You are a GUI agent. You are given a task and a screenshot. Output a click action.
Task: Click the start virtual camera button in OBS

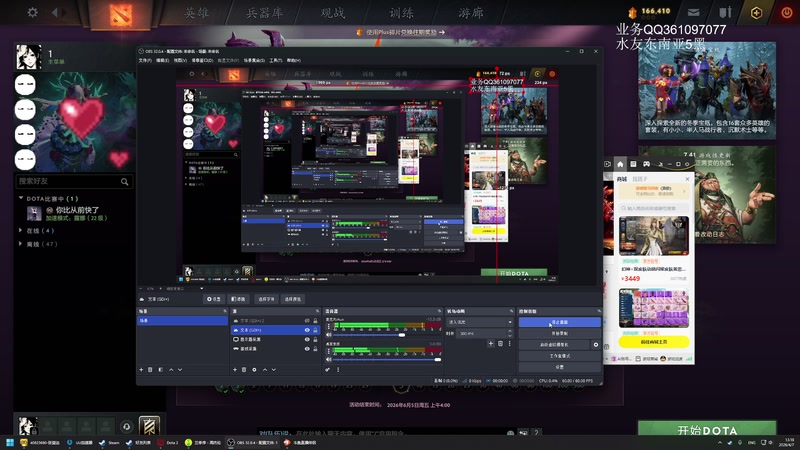click(554, 344)
